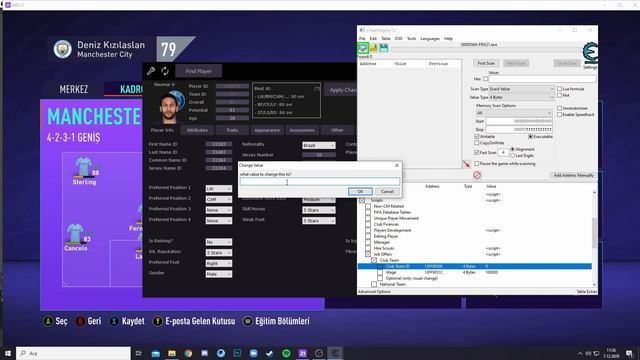The height and width of the screenshot is (360, 640).
Task: Open Task View on the taskbar
Action: [138, 353]
